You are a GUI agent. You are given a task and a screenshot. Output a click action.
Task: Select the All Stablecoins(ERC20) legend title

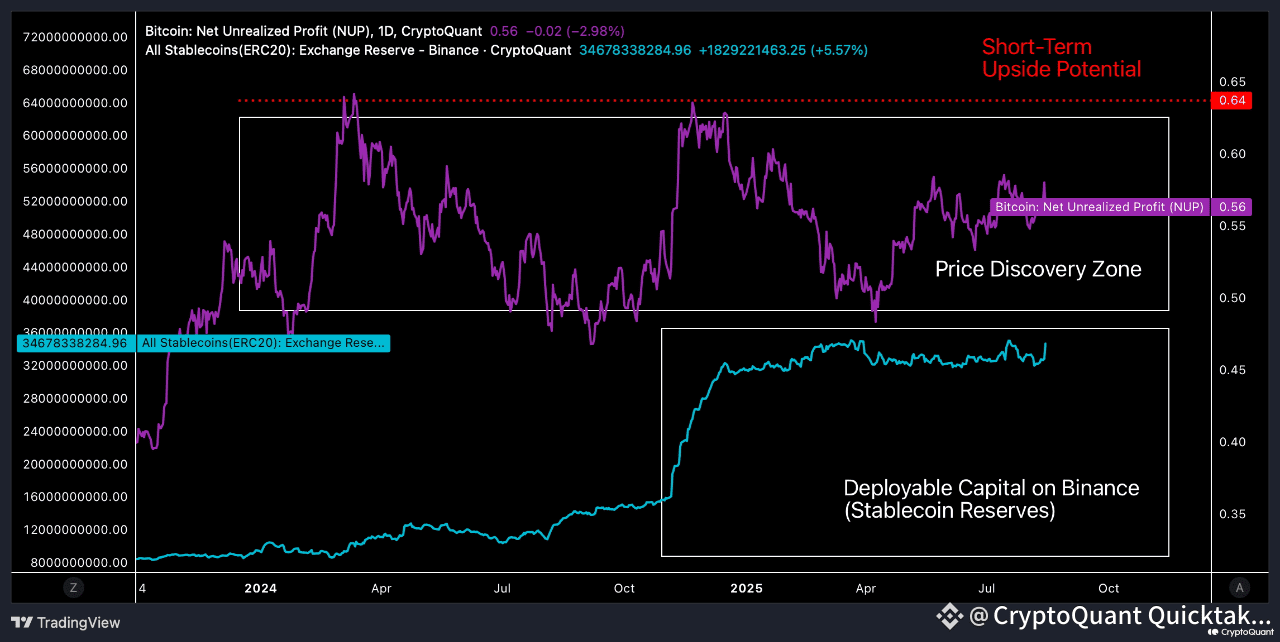coord(358,49)
